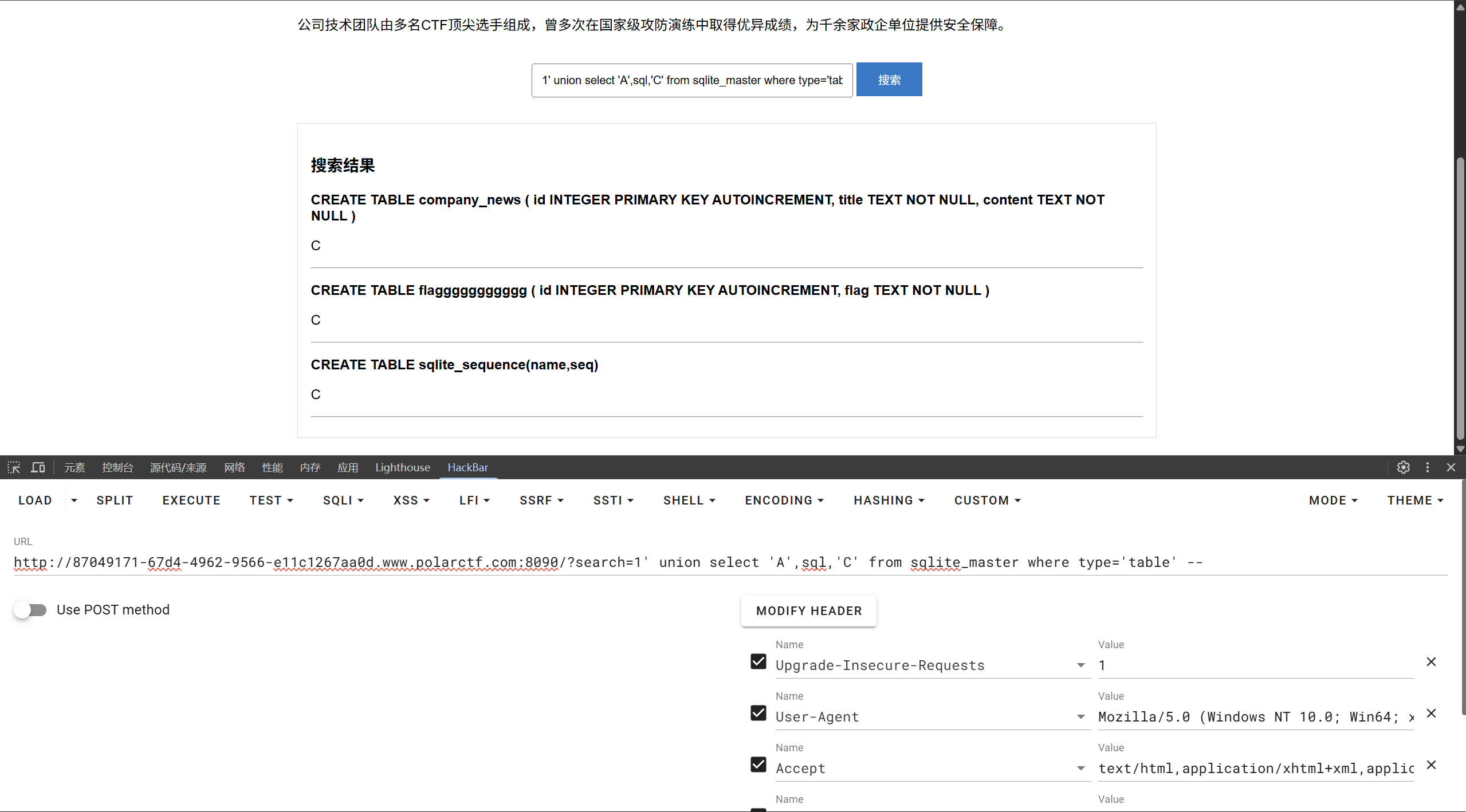Close the DevTools panel

point(1451,467)
